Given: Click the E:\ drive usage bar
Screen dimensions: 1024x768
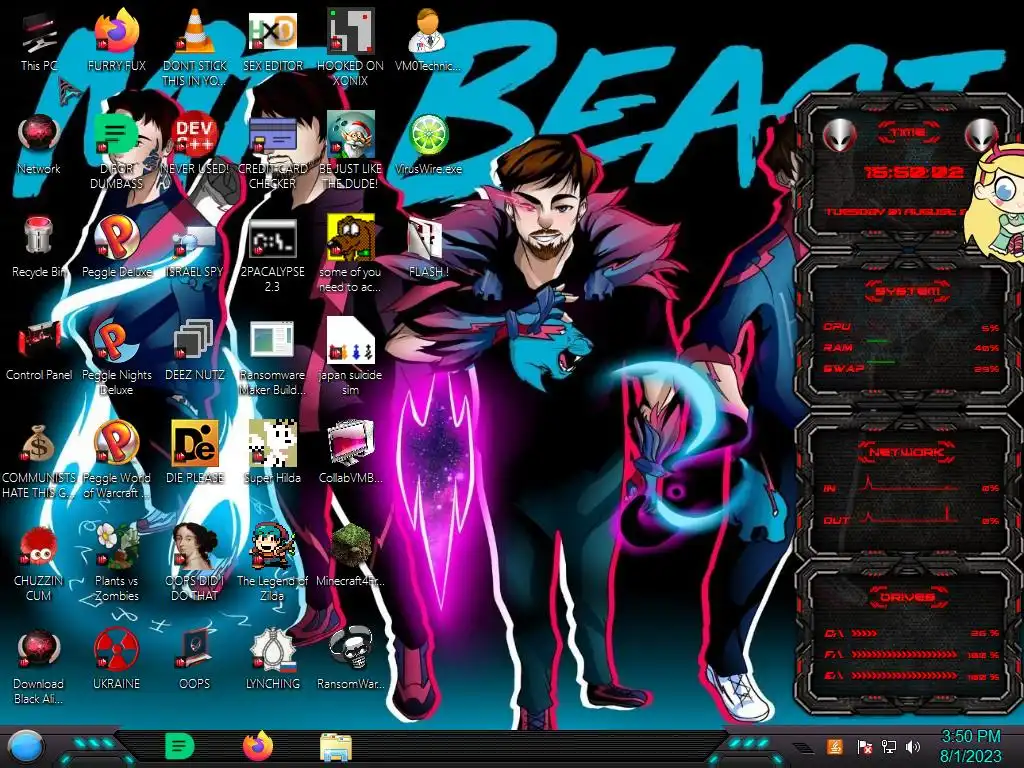Looking at the screenshot, I should [x=904, y=675].
